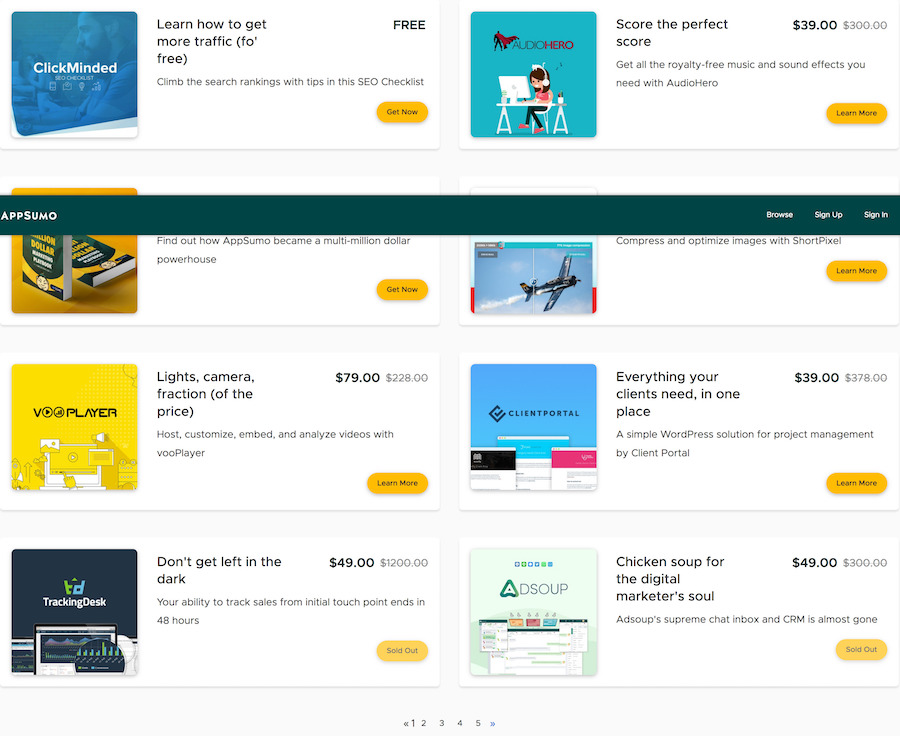
Task: Click the Adsoup product image
Action: 533,612
